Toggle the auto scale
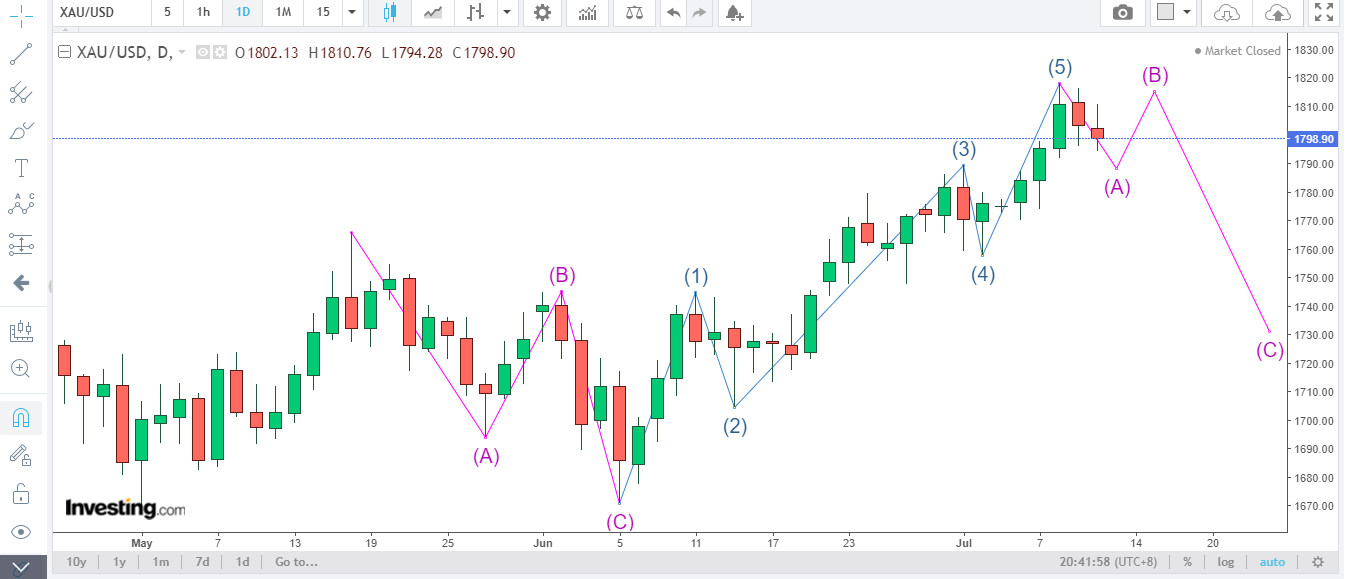Image resolution: width=1361 pixels, height=579 pixels. coord(1272,562)
